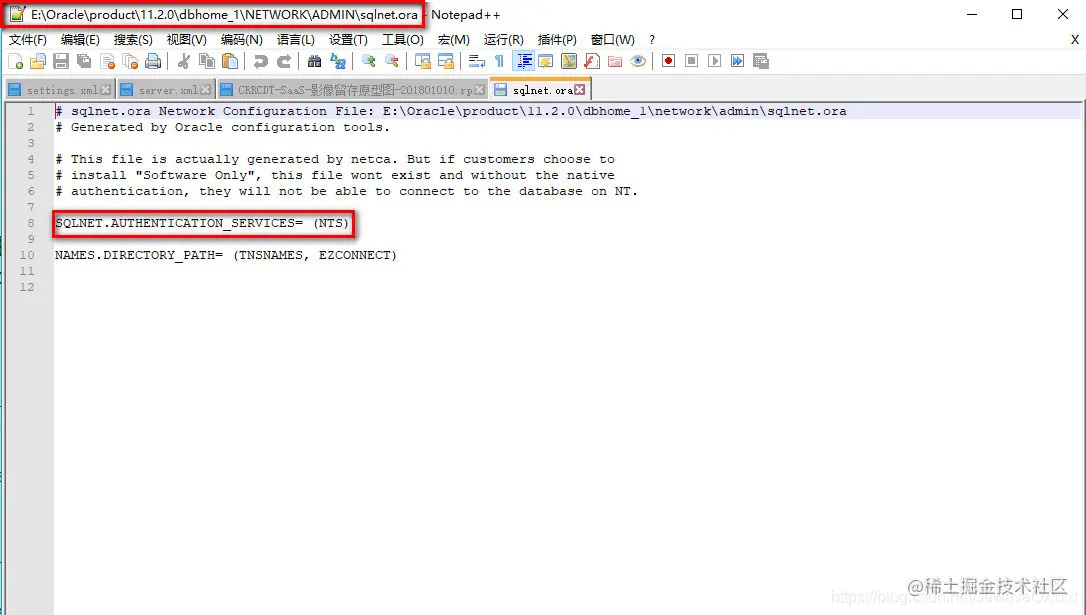Open the 宏(M) menu
The width and height of the screenshot is (1086, 615).
pyautogui.click(x=454, y=39)
